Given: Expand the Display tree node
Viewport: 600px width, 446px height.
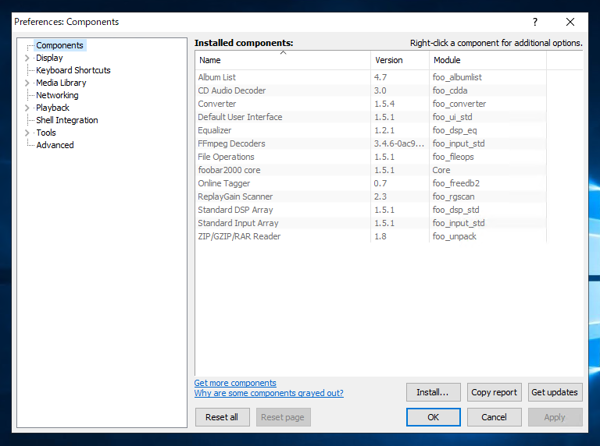Looking at the screenshot, I should pos(27,58).
